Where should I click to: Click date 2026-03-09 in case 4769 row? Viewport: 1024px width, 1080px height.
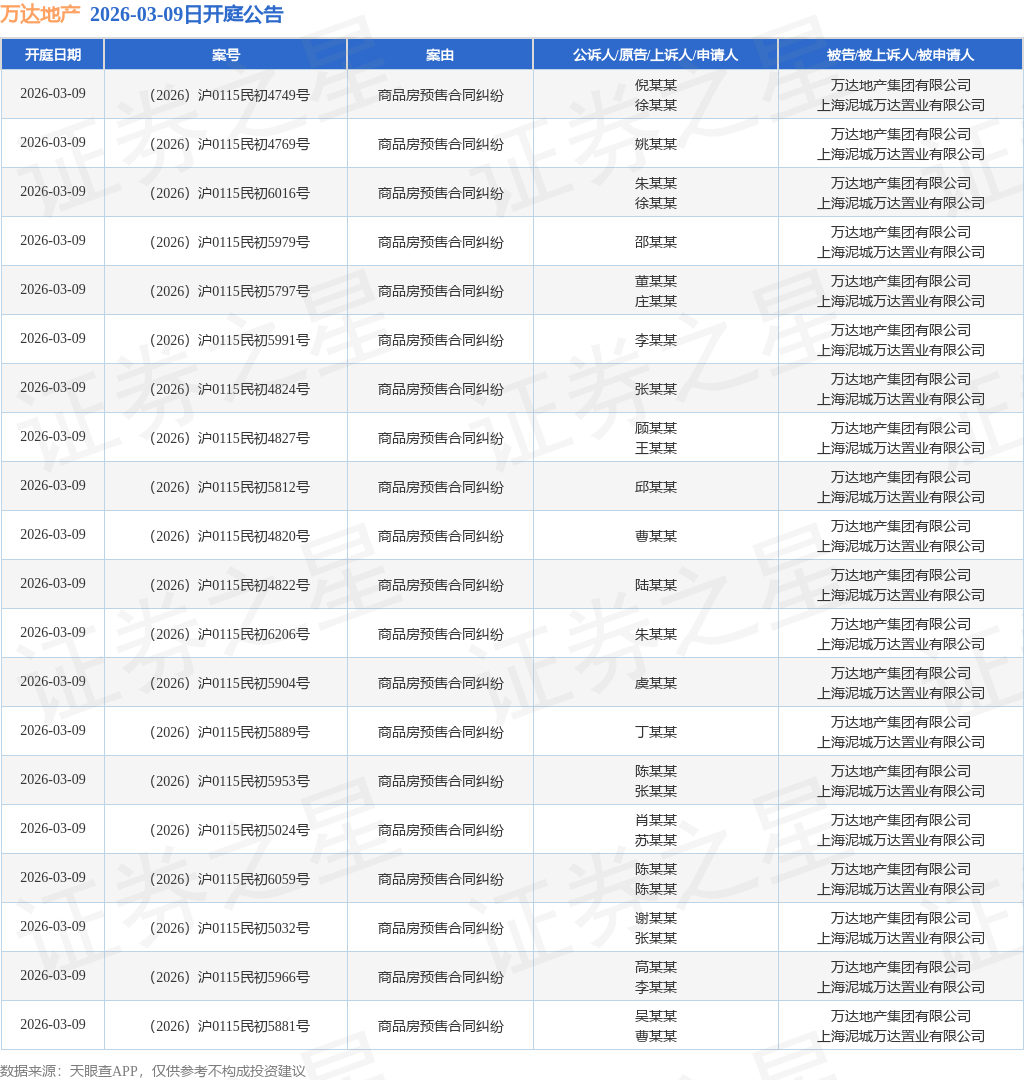coord(53,143)
